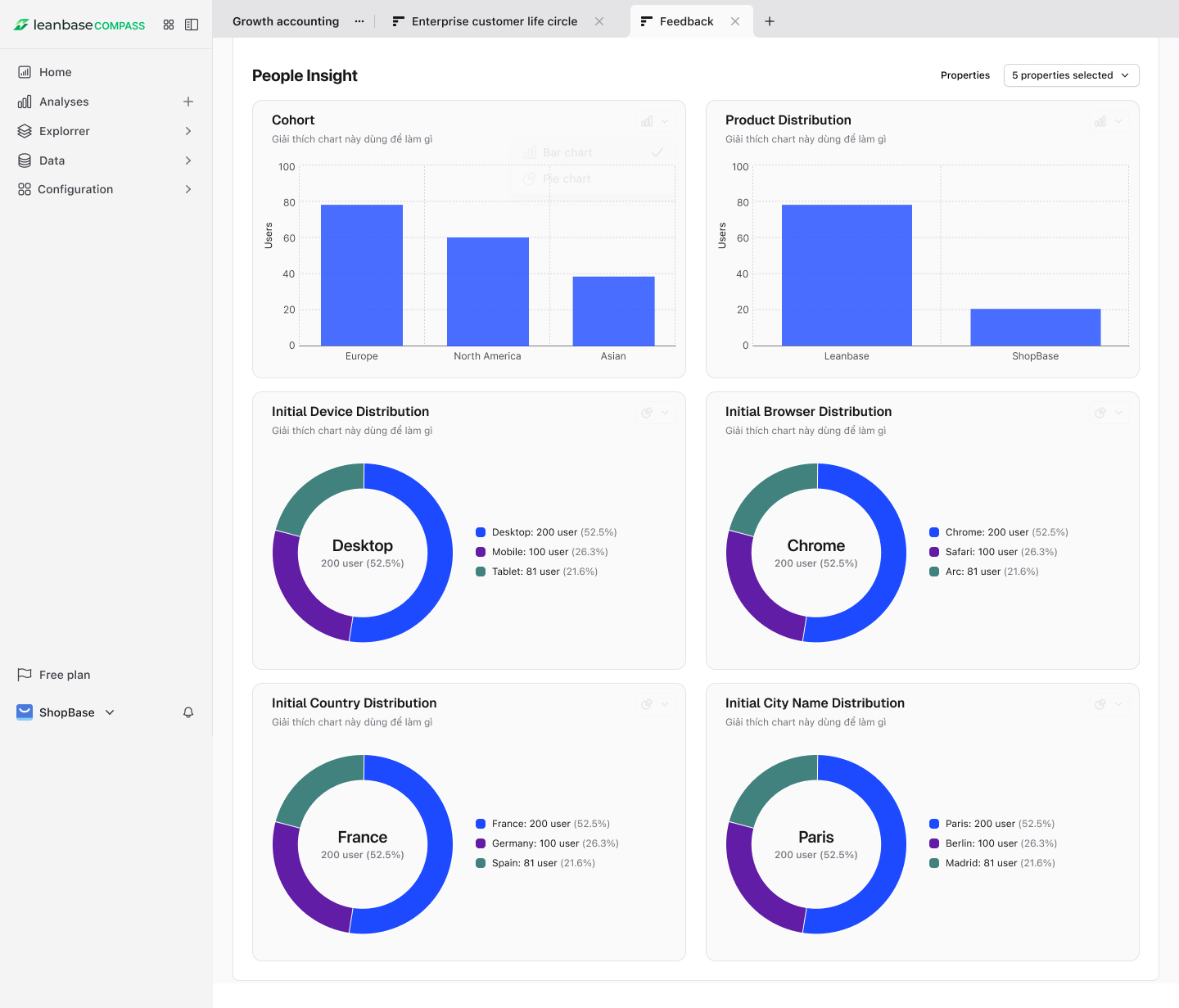Open the Properties selection dropdown
Viewport: 1179px width, 1008px height.
pos(1071,75)
